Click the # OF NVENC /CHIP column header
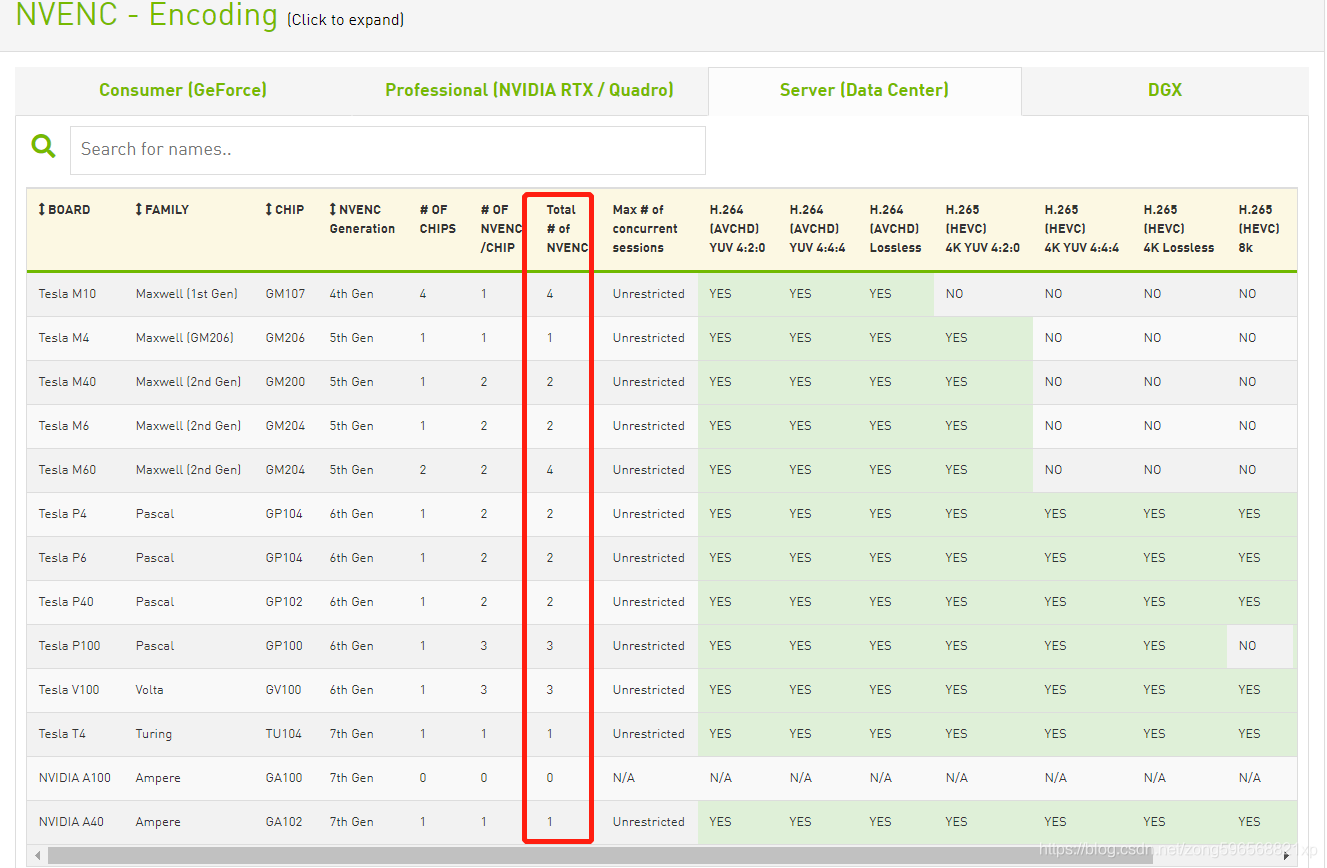The width and height of the screenshot is (1327, 868). [x=501, y=229]
